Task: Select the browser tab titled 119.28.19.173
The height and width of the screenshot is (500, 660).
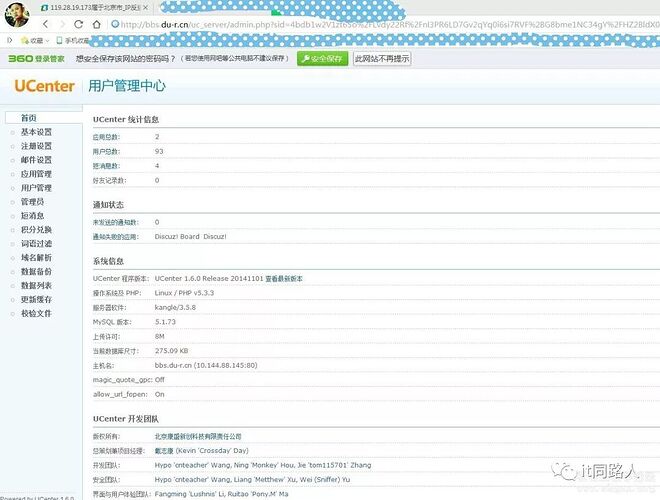Action: coord(92,6)
